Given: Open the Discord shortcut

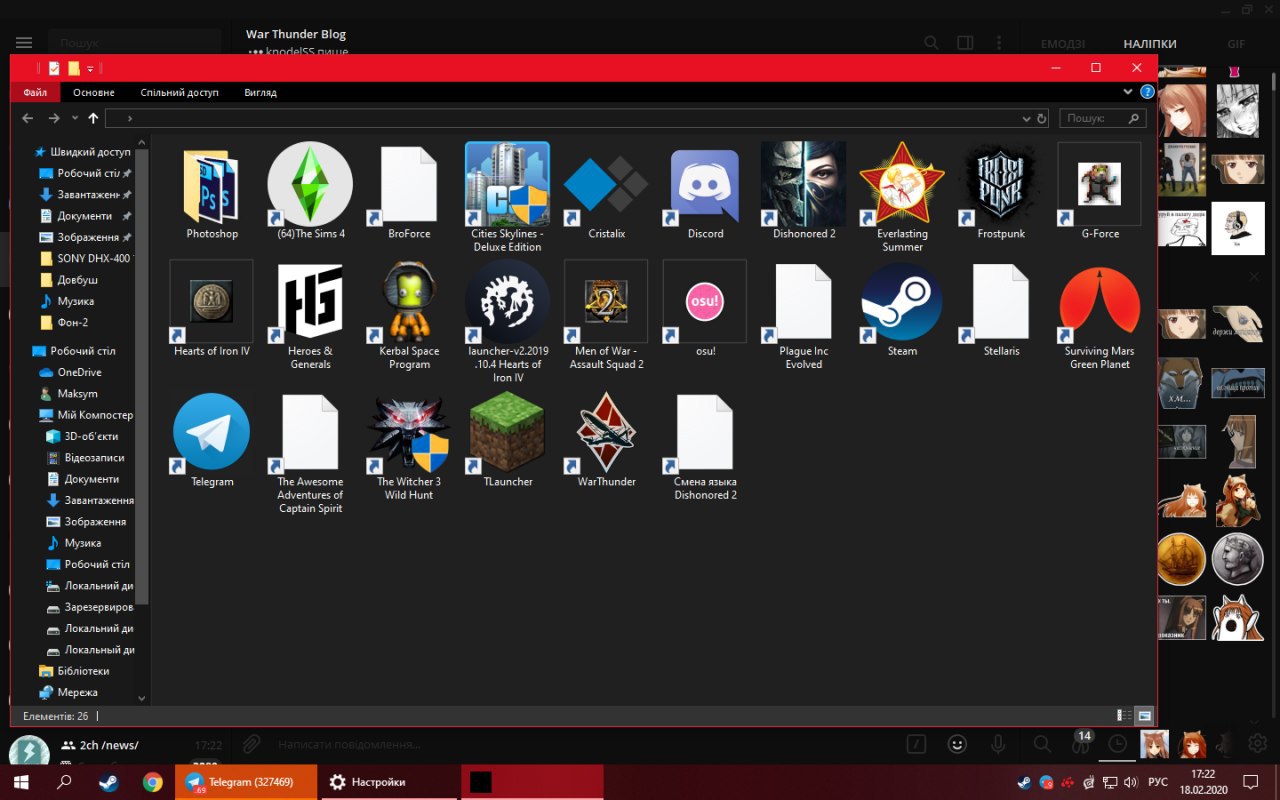Looking at the screenshot, I should point(705,192).
